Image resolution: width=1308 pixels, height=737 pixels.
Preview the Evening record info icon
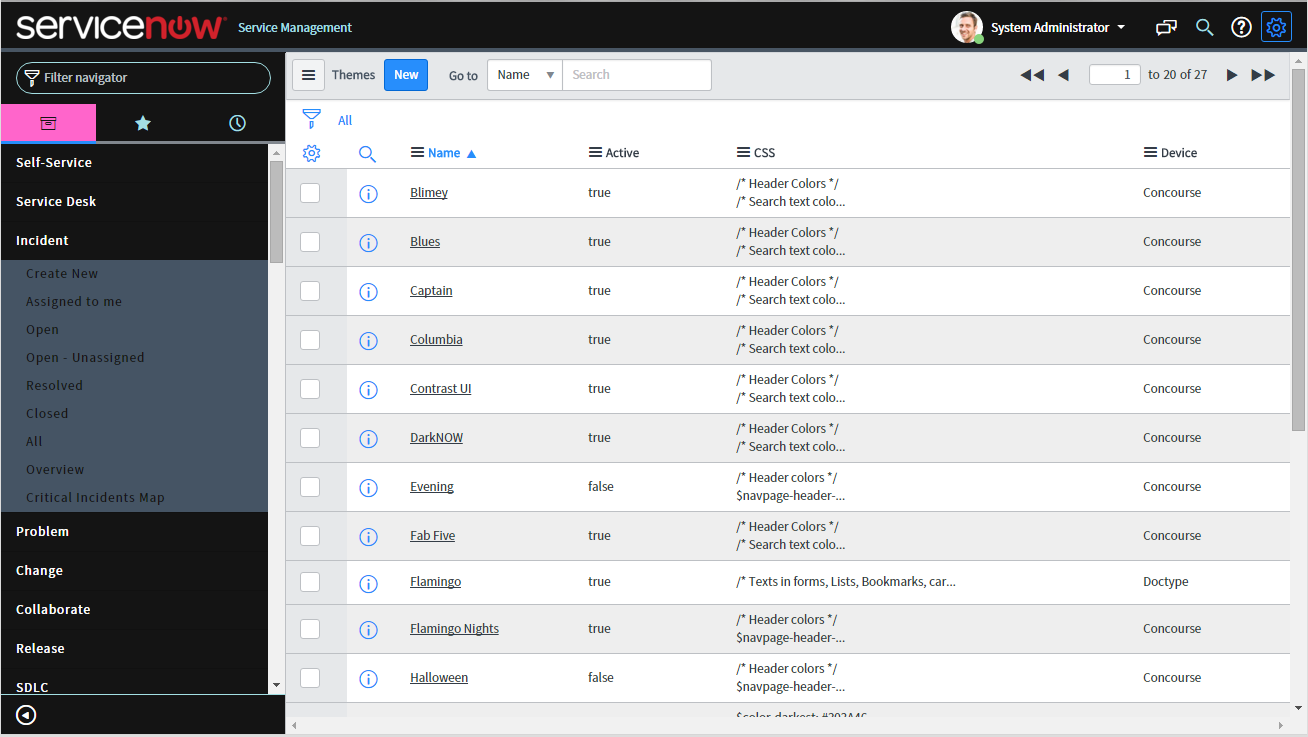click(x=368, y=488)
